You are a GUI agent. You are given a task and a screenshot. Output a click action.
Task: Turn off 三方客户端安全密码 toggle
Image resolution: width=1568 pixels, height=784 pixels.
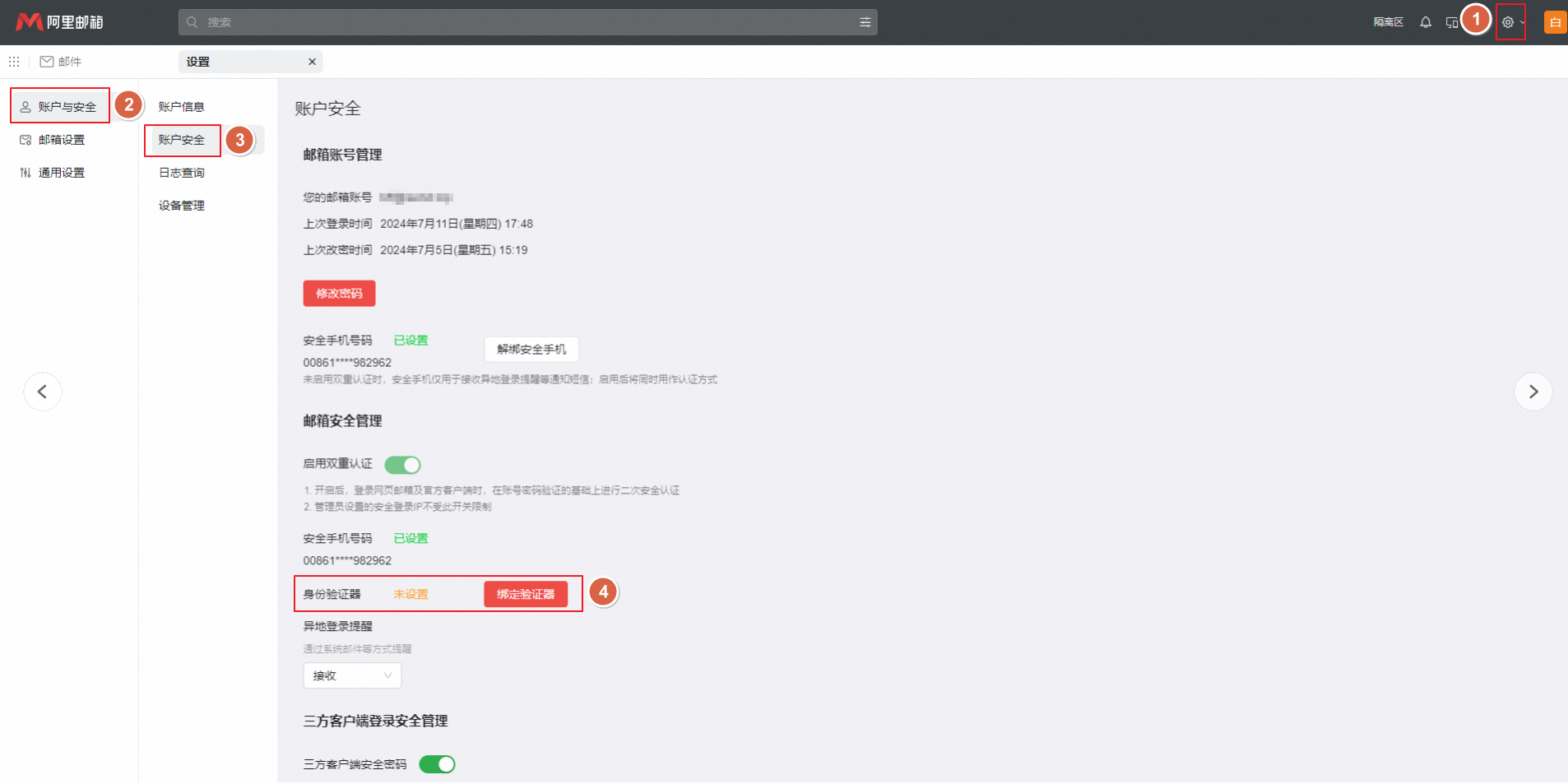pos(438,763)
